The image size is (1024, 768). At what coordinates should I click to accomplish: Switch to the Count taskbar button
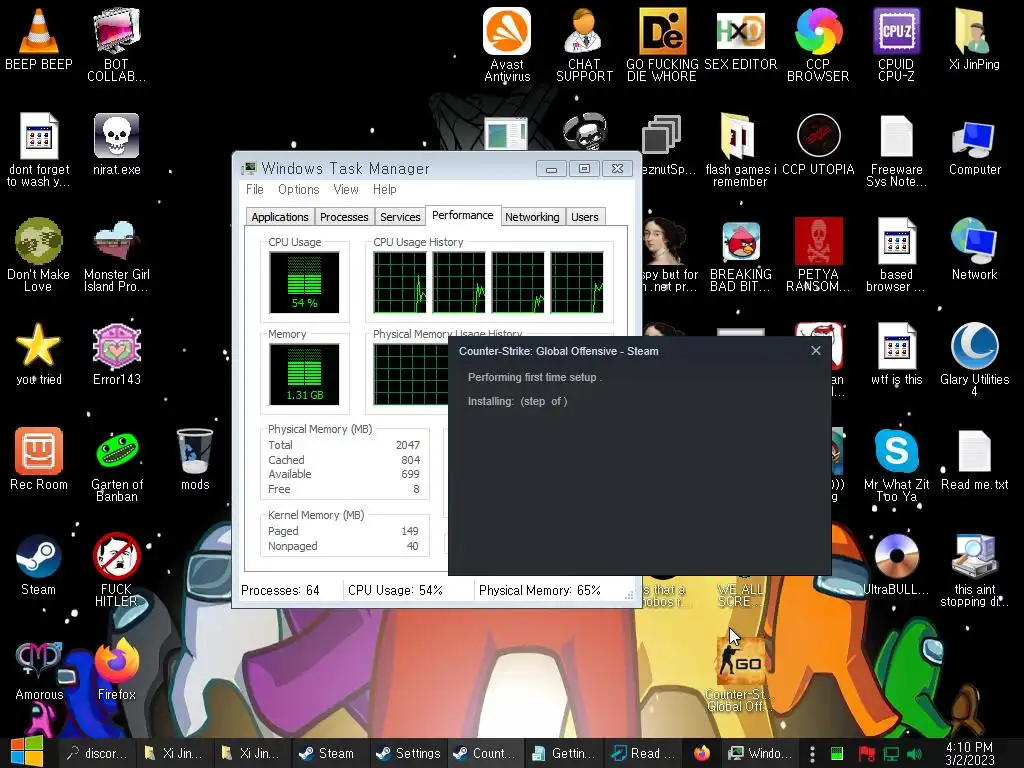pos(485,753)
